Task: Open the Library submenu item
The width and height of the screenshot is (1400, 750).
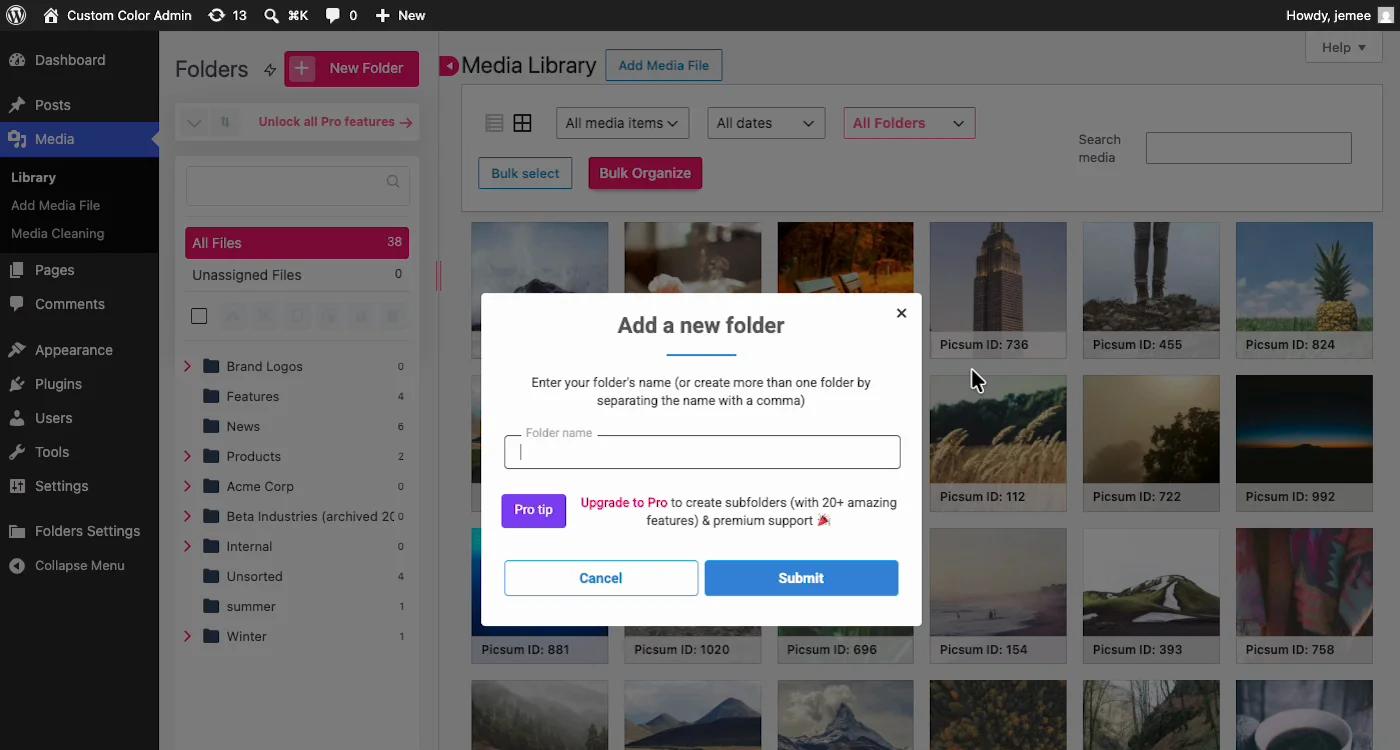Action: pos(33,177)
